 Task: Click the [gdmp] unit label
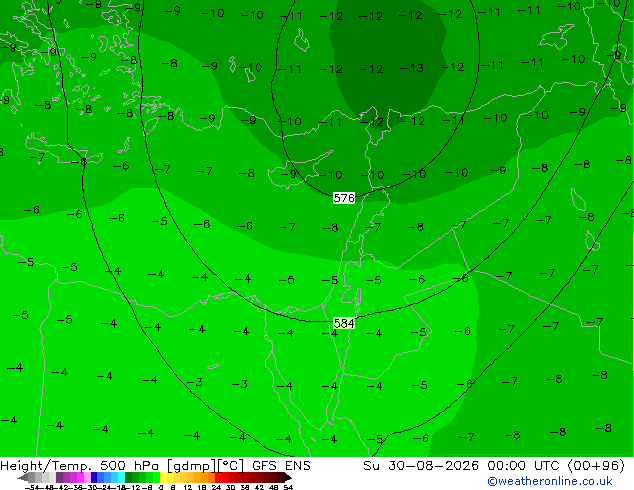(x=192, y=466)
